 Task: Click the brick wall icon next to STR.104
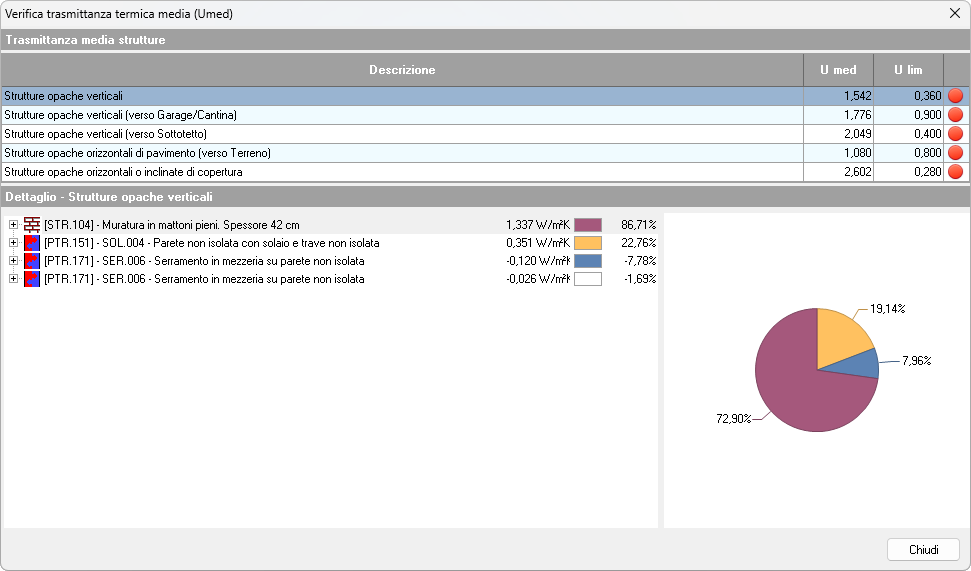tap(32, 225)
